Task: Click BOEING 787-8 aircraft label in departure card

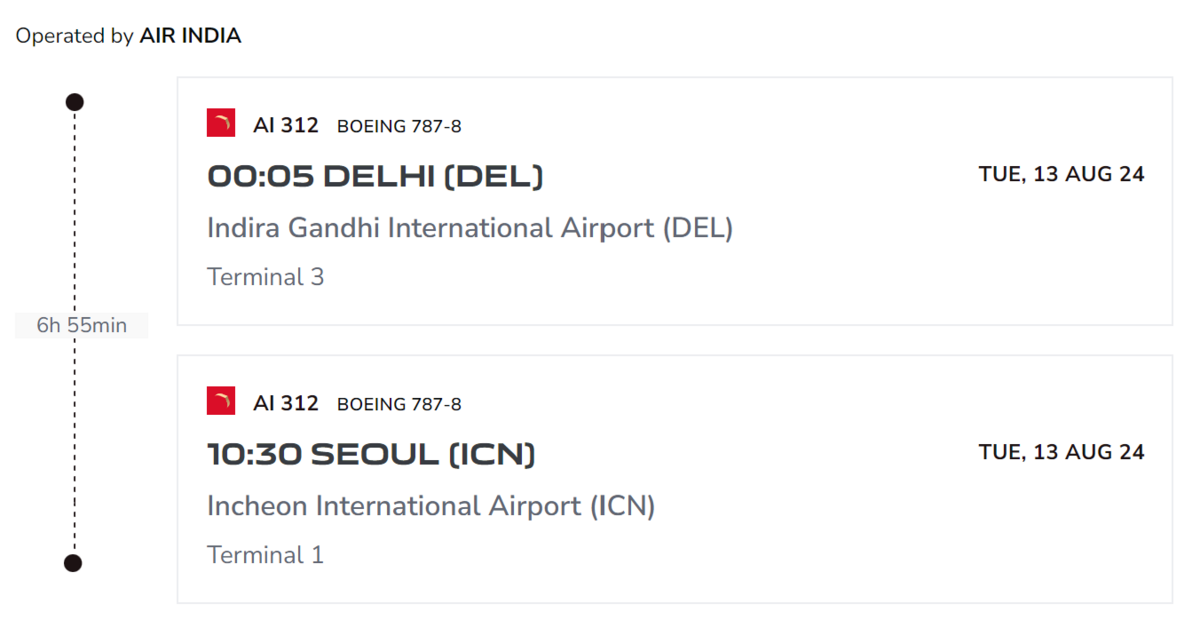Action: [x=399, y=126]
